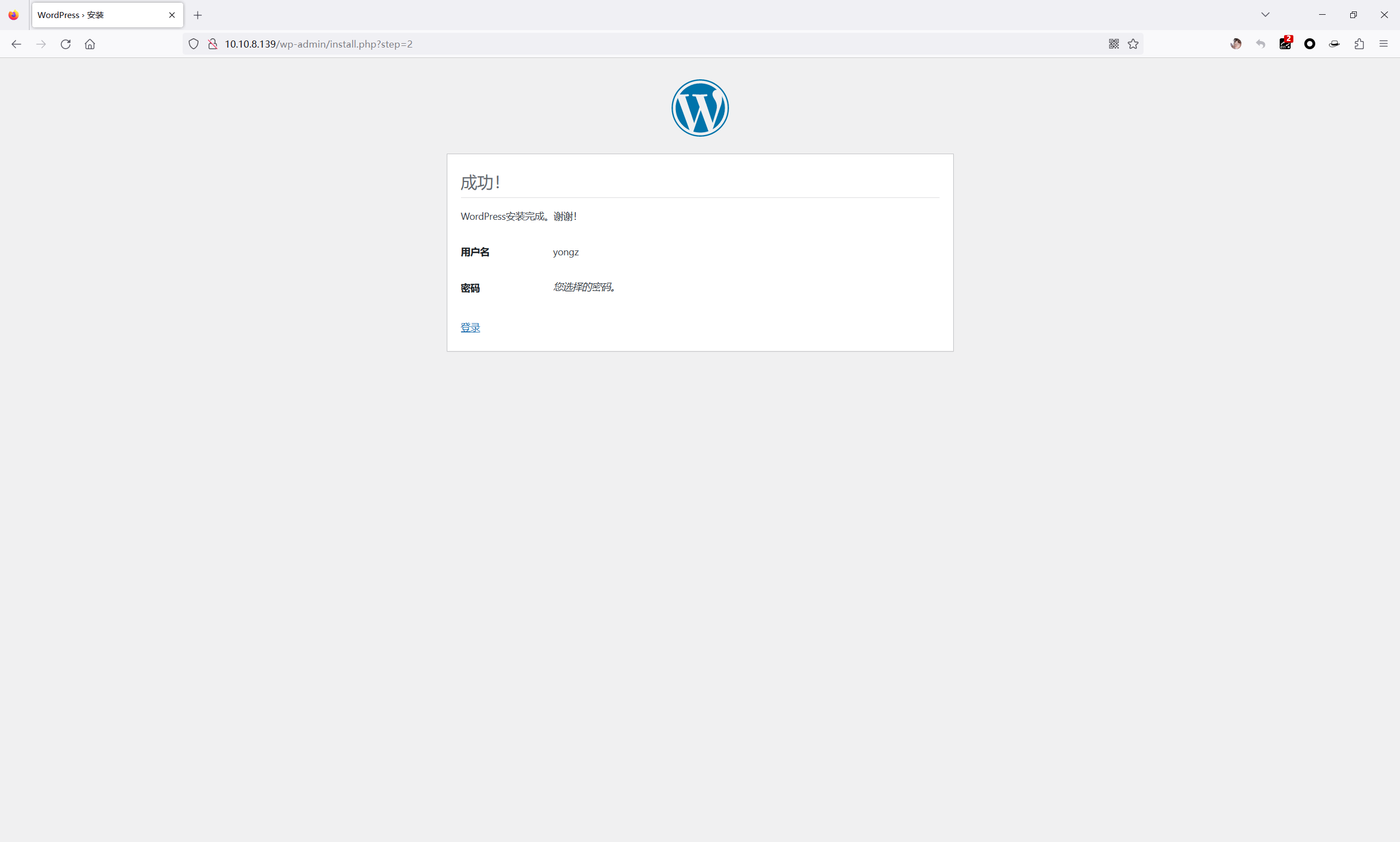
Task: Expand the list all tabs dropdown
Action: coord(1265,15)
